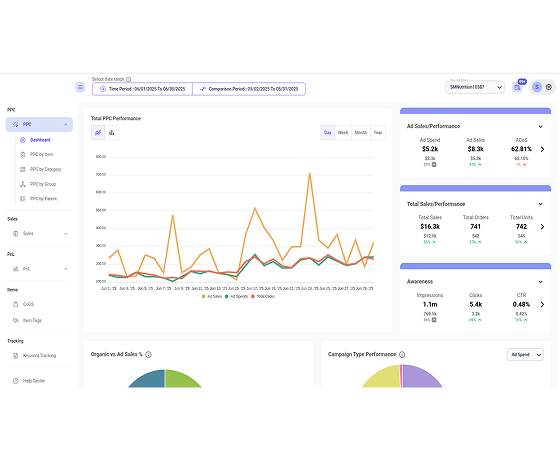Select the Week chart granularity tab
This screenshot has height=460, width=560.
(x=343, y=132)
